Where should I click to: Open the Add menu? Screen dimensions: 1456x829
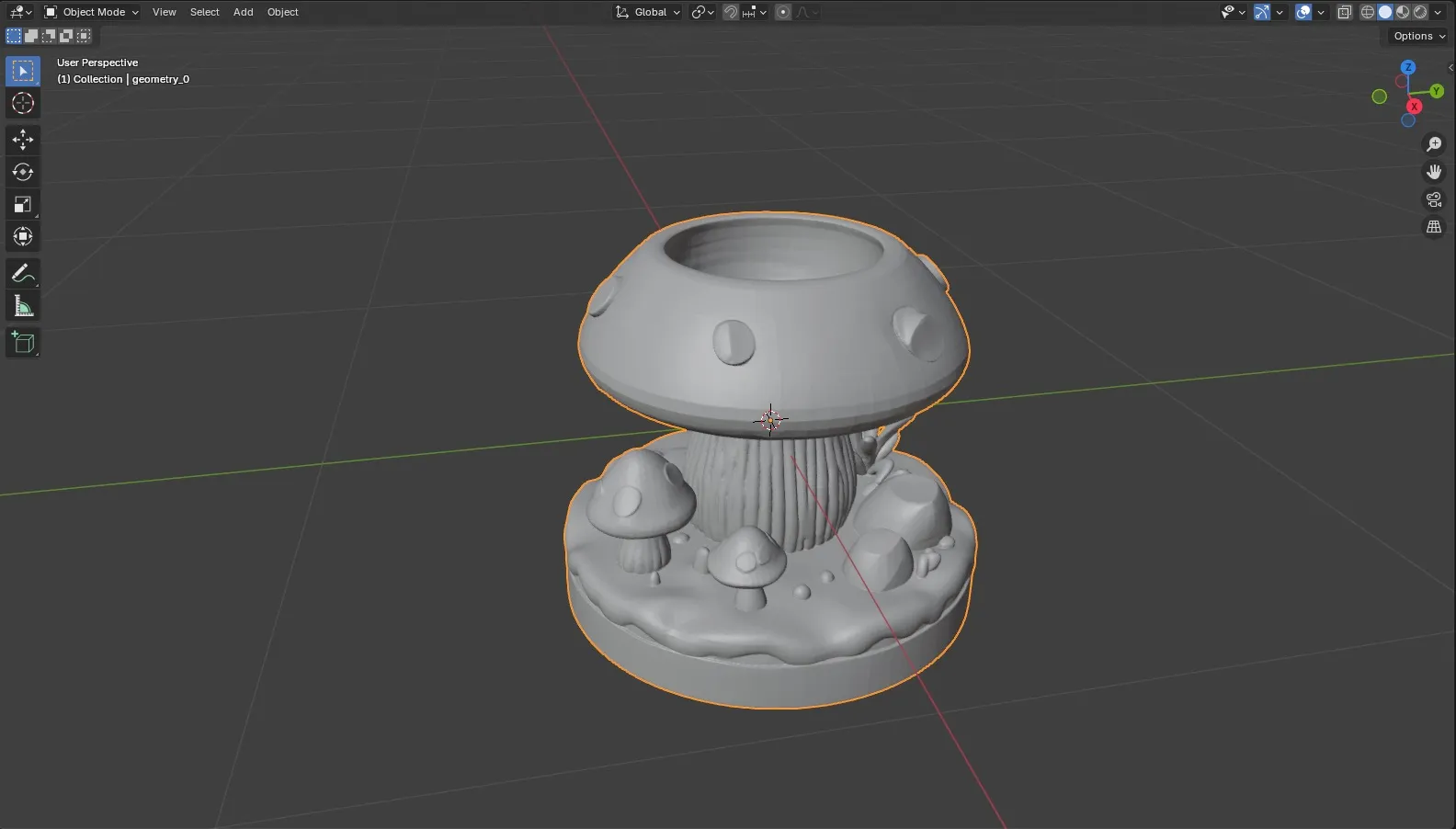coord(243,12)
